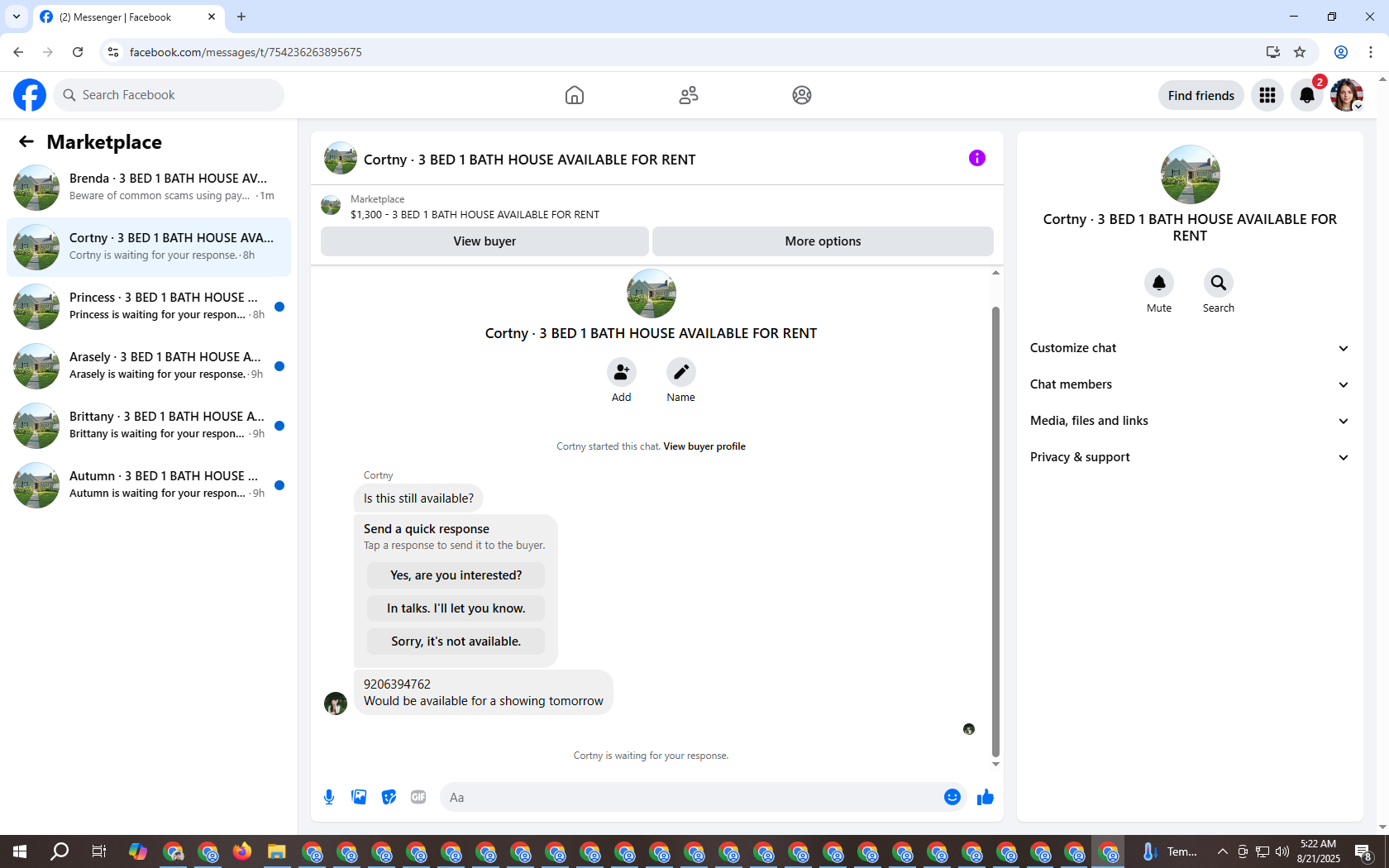Open the $1,300 Marketplace listing link
Screen dimensions: 1389x868
[475, 214]
